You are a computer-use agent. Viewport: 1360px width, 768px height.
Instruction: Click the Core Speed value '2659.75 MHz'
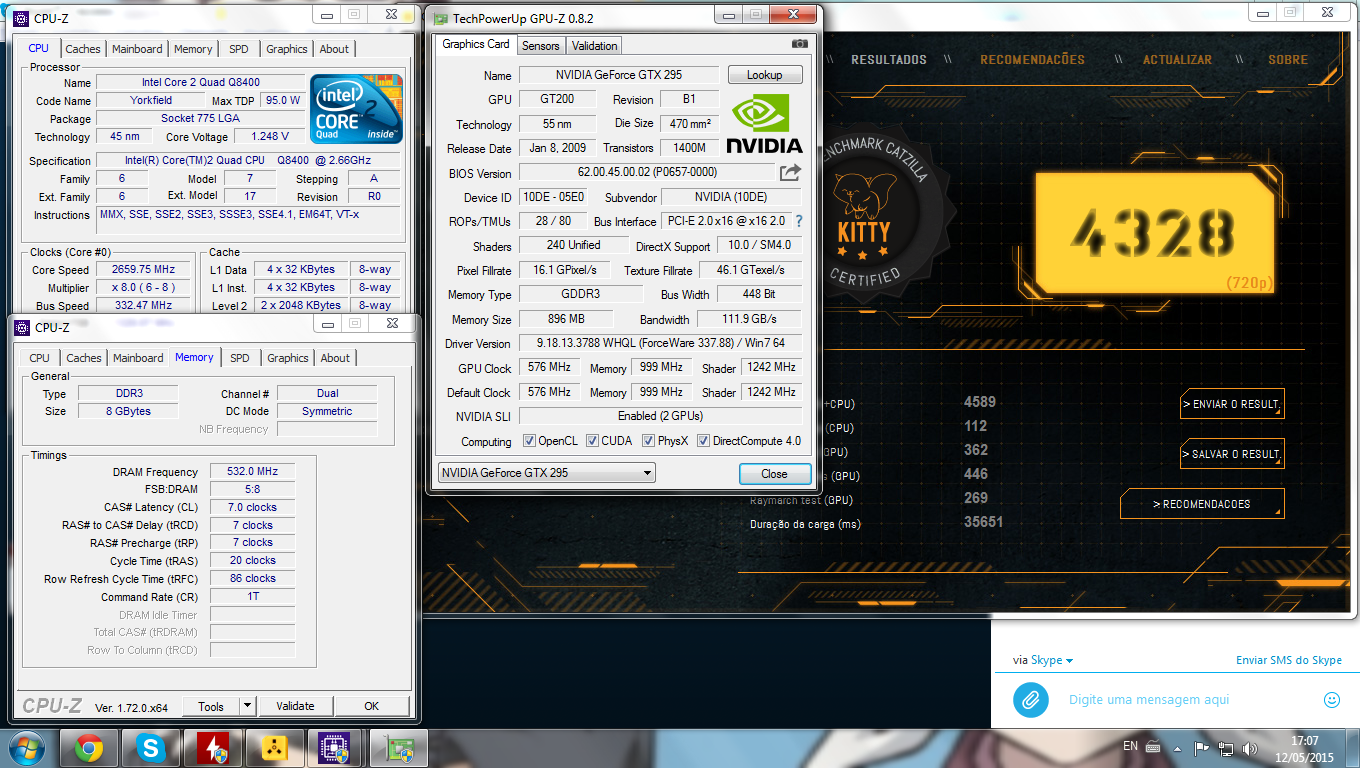click(145, 270)
